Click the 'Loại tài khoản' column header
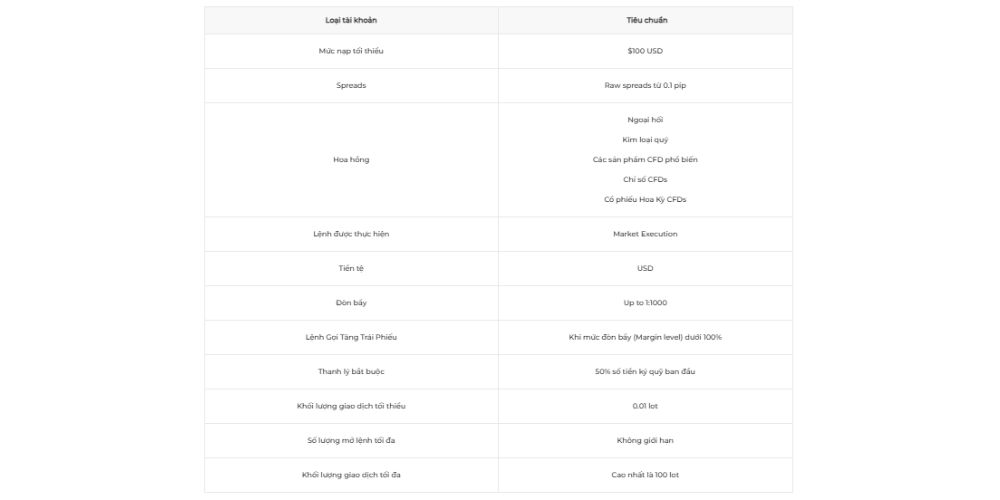This screenshot has height=500, width=1000. click(351, 20)
